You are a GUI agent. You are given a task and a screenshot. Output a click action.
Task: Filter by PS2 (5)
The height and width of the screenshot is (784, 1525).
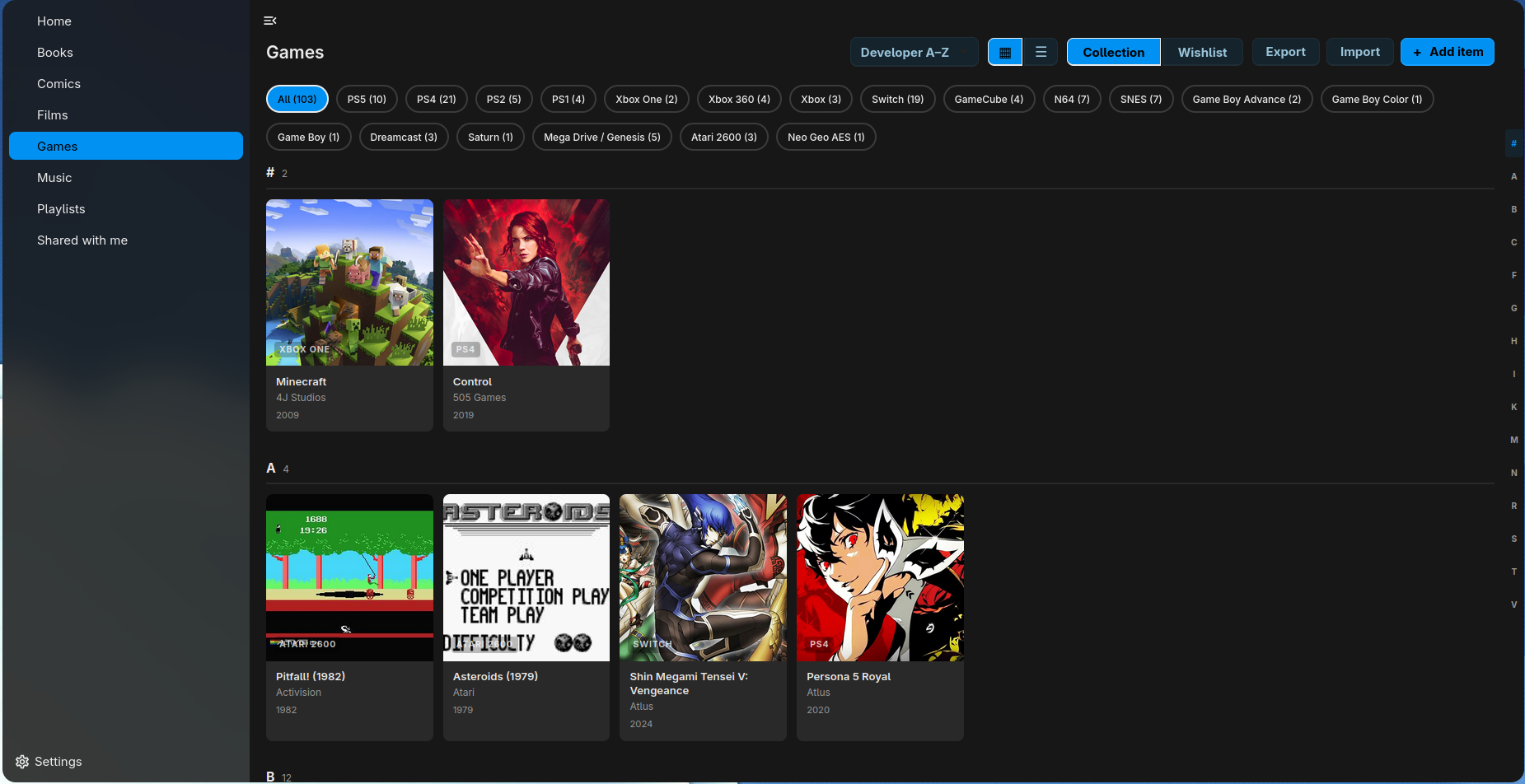point(503,99)
